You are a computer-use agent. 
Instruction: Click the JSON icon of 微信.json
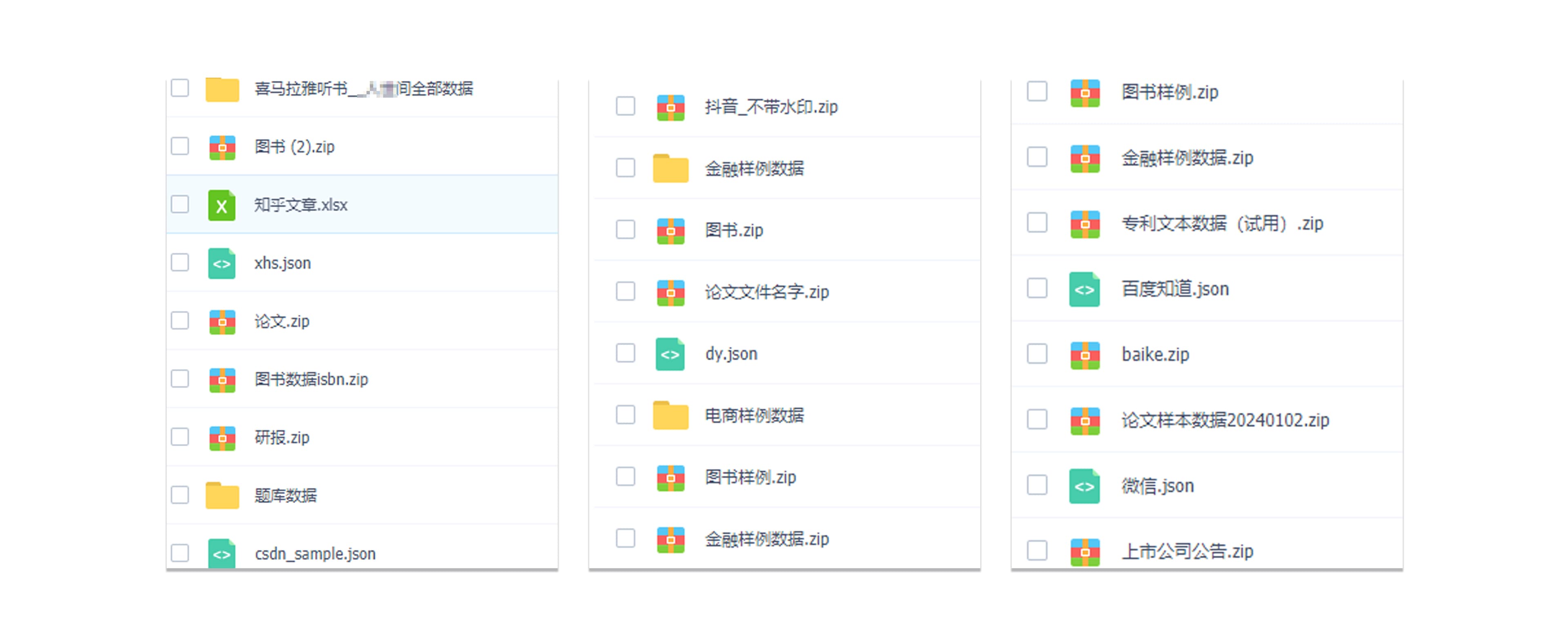pyautogui.click(x=1086, y=485)
